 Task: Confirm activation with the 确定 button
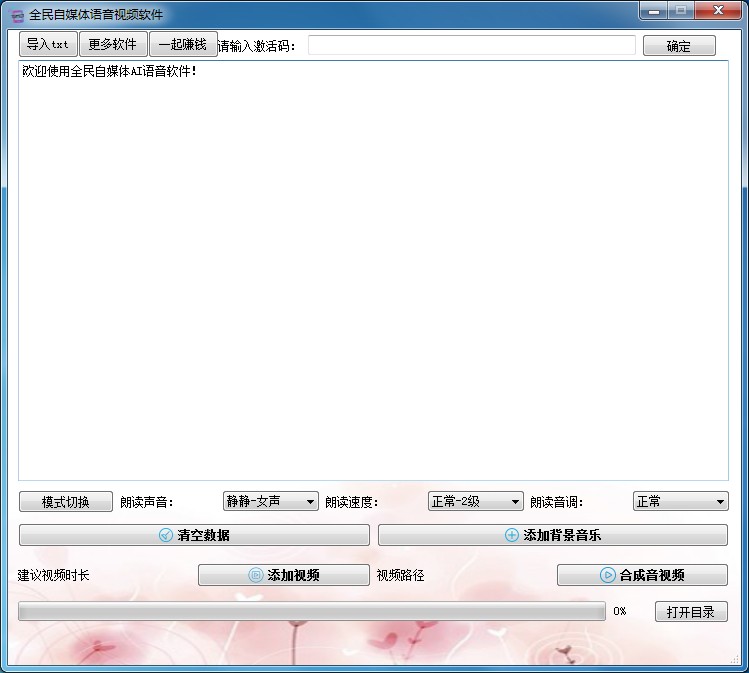pyautogui.click(x=679, y=46)
